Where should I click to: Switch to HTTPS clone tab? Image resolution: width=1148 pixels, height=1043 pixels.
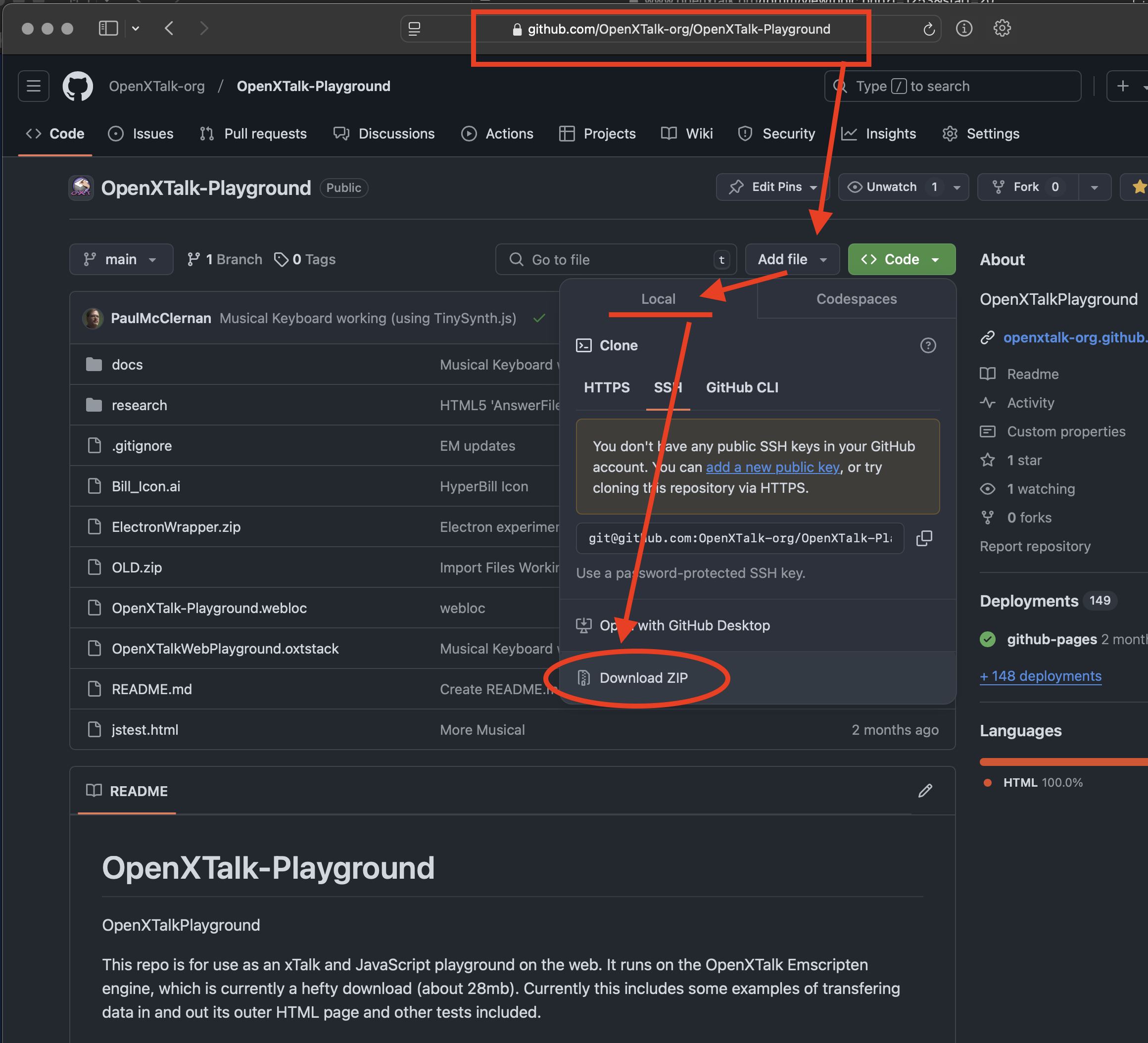[x=607, y=388]
